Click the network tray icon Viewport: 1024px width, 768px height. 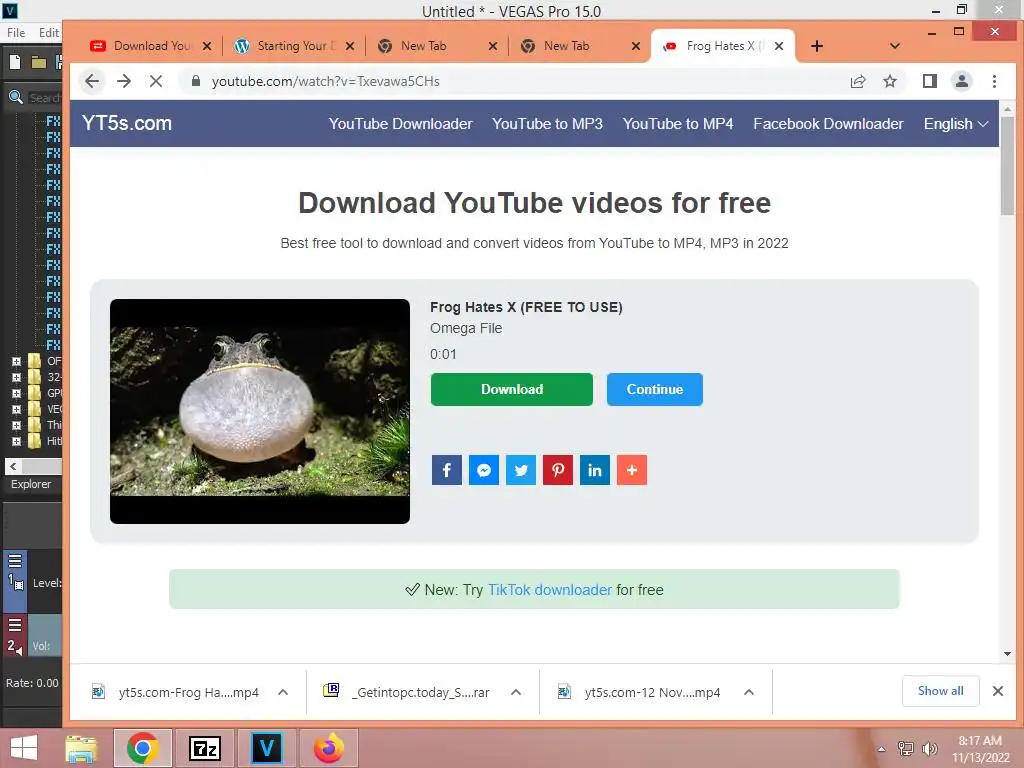point(905,749)
